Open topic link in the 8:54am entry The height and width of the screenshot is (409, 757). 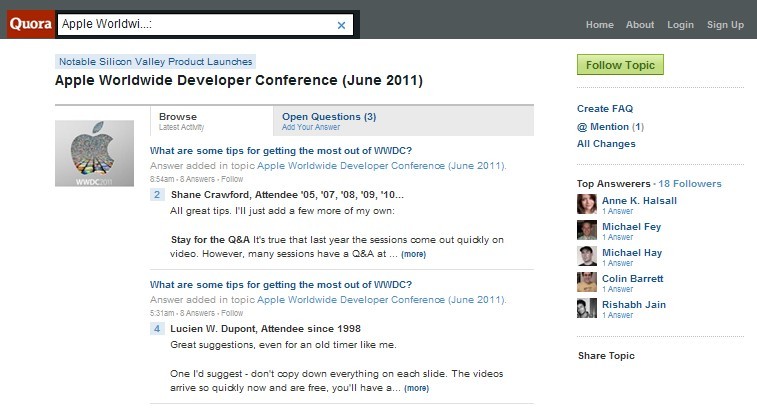pyautogui.click(x=381, y=166)
